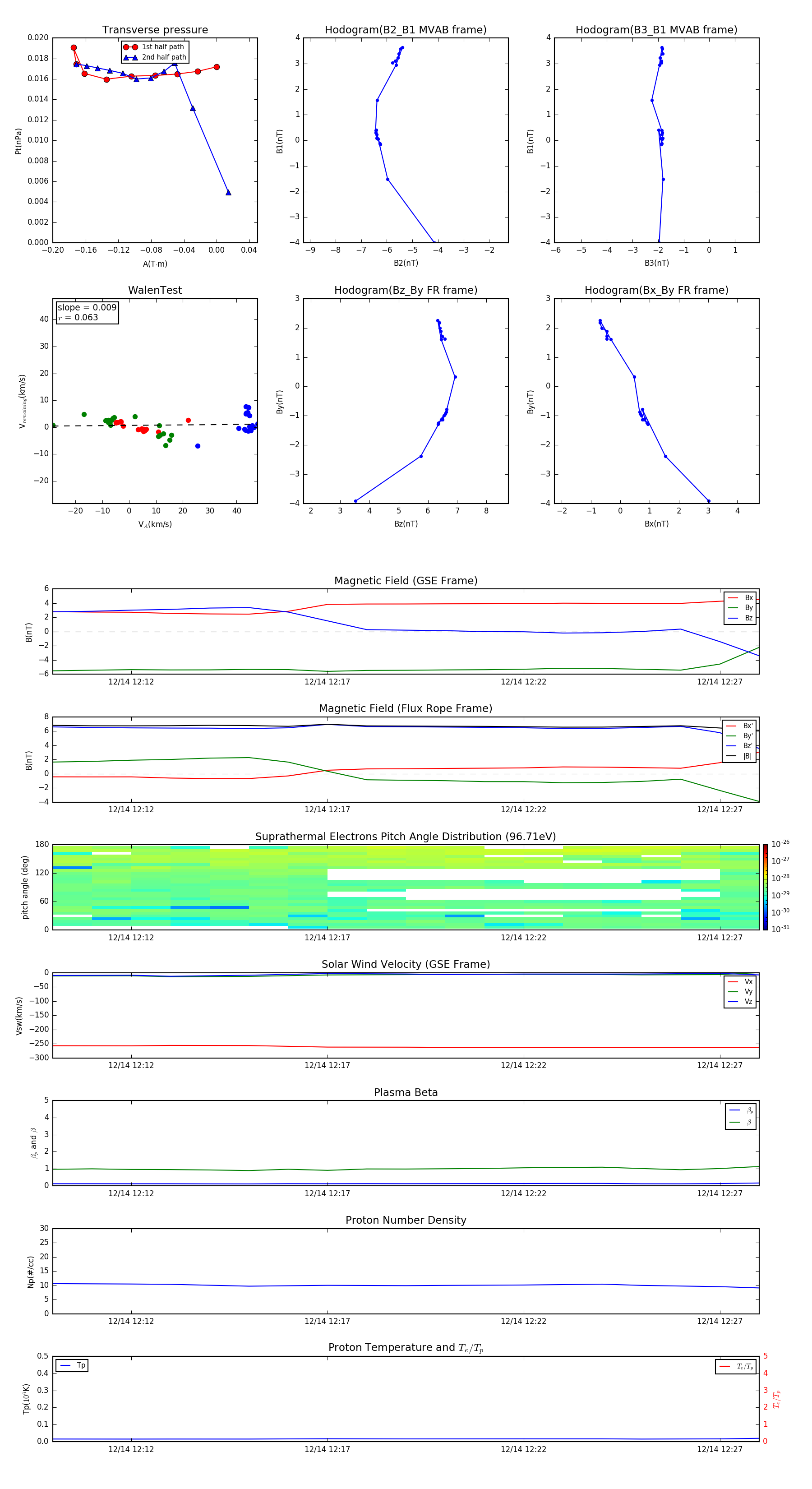Viewport: 812px width, 1489px height.
Task: Click Bx' entry in flux rope legend
Action: [x=739, y=726]
